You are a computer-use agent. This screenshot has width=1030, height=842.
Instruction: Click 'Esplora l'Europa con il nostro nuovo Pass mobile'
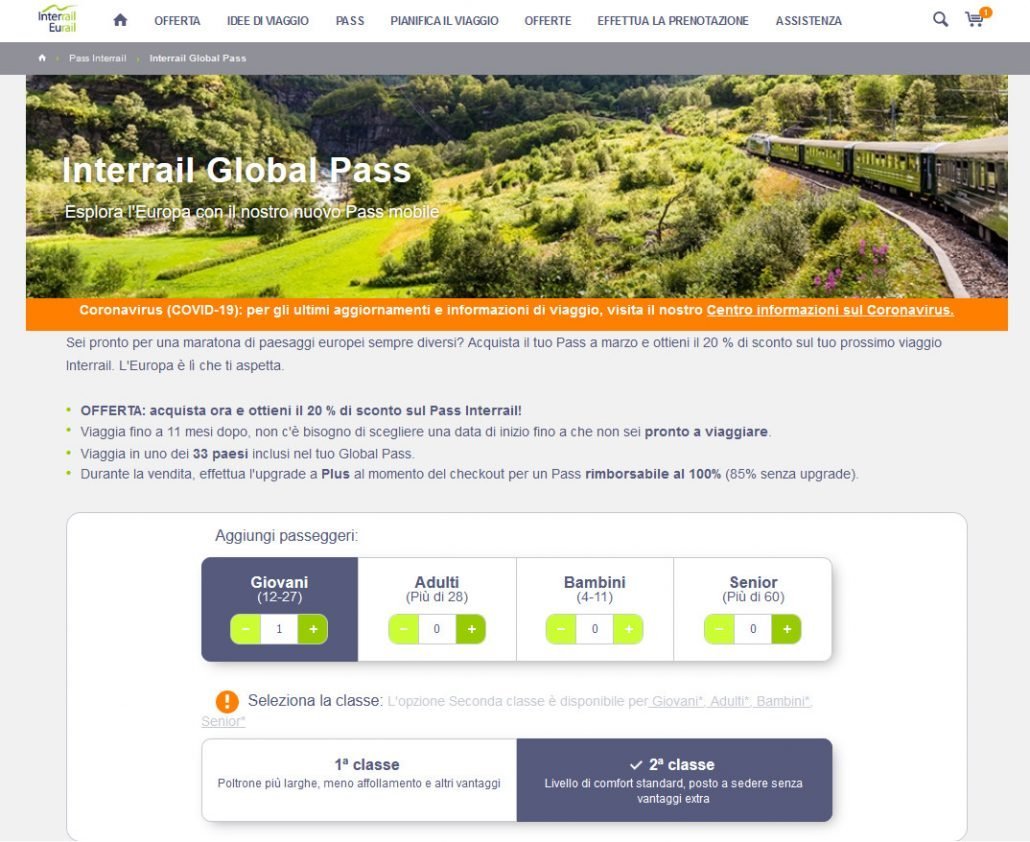tap(252, 212)
